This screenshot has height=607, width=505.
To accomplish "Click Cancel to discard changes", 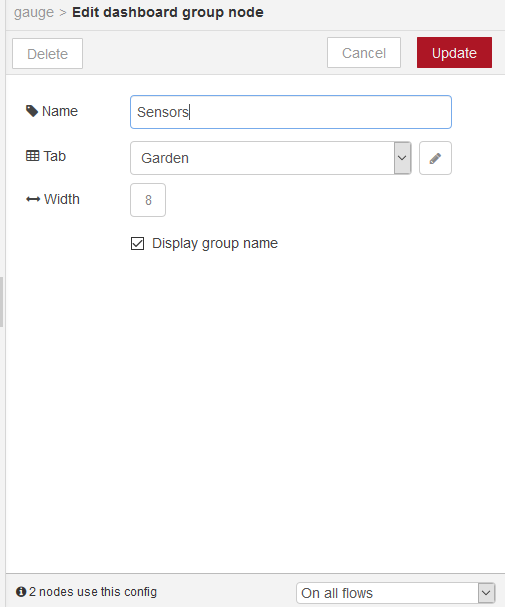I will (x=364, y=53).
